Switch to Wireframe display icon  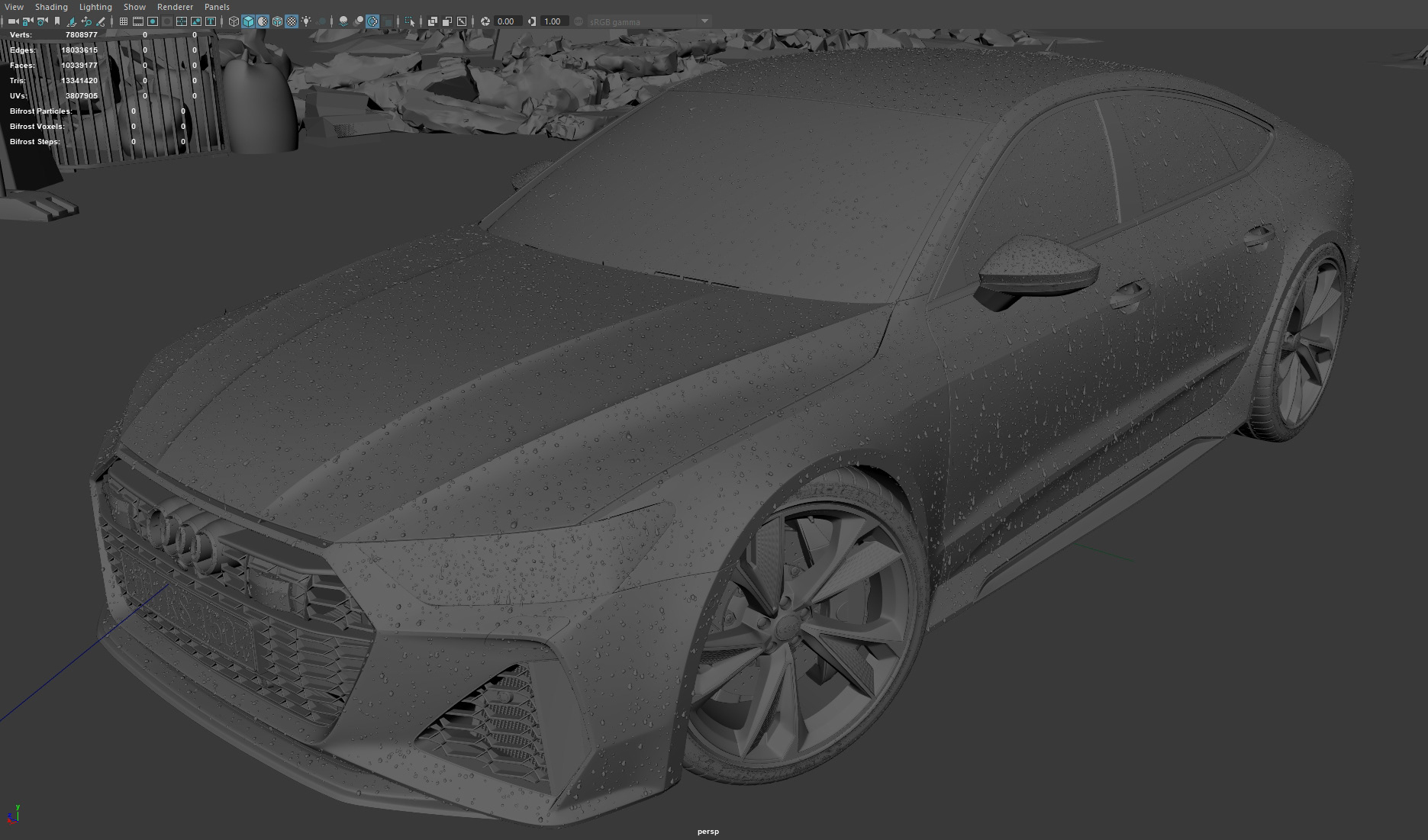tap(234, 21)
